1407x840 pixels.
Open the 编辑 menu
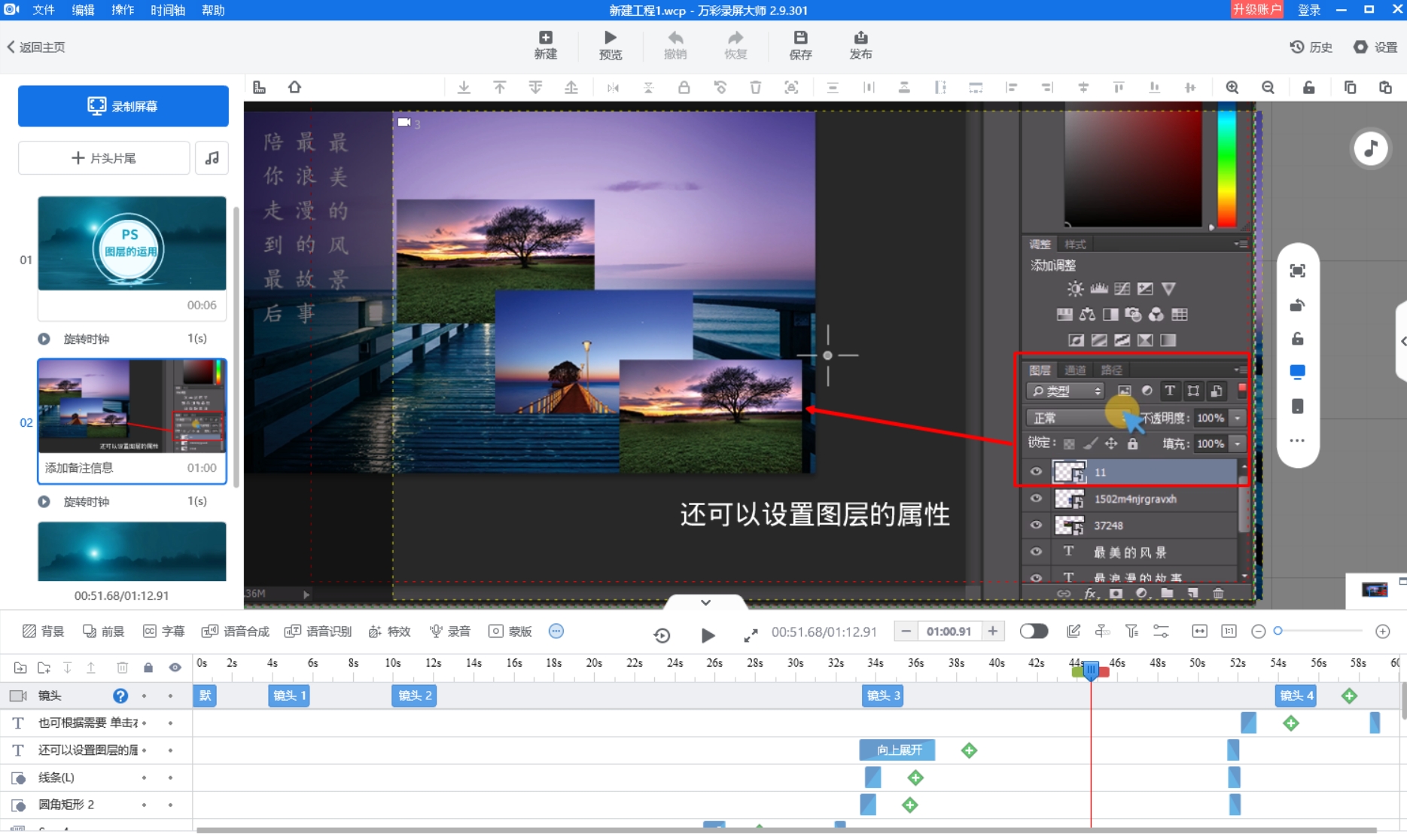(x=84, y=10)
